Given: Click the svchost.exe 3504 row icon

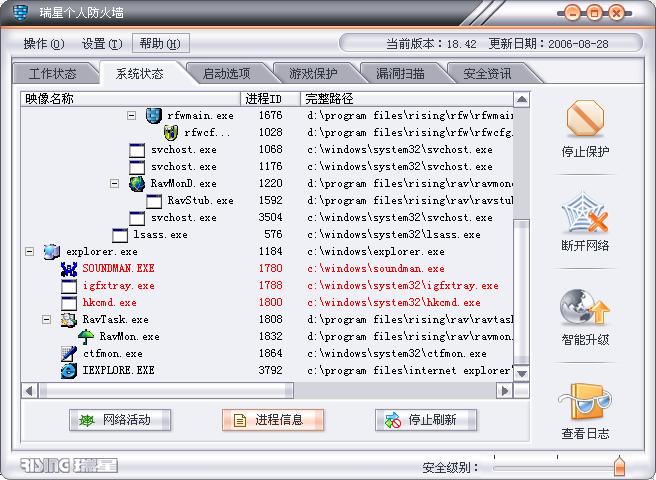Looking at the screenshot, I should pyautogui.click(x=137, y=218).
